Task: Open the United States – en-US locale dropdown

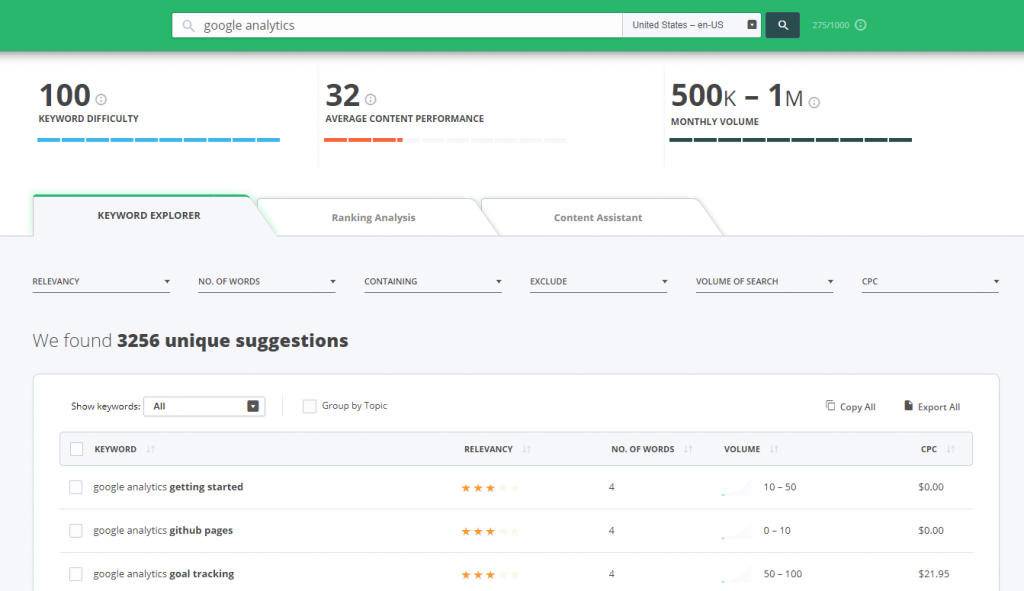Action: click(x=692, y=25)
